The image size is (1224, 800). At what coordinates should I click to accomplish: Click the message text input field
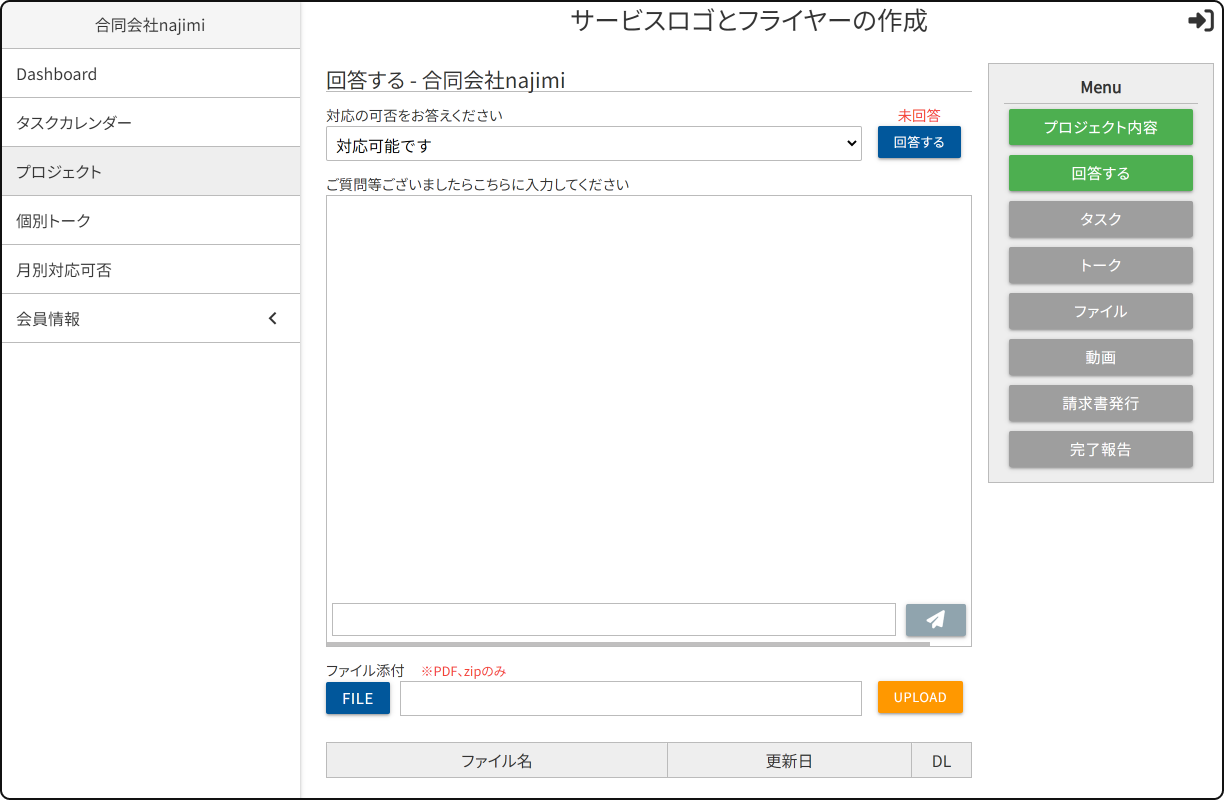(613, 620)
